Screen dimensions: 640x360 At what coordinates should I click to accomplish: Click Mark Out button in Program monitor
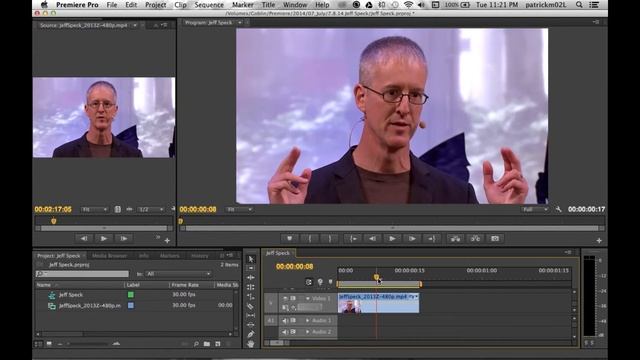point(330,239)
